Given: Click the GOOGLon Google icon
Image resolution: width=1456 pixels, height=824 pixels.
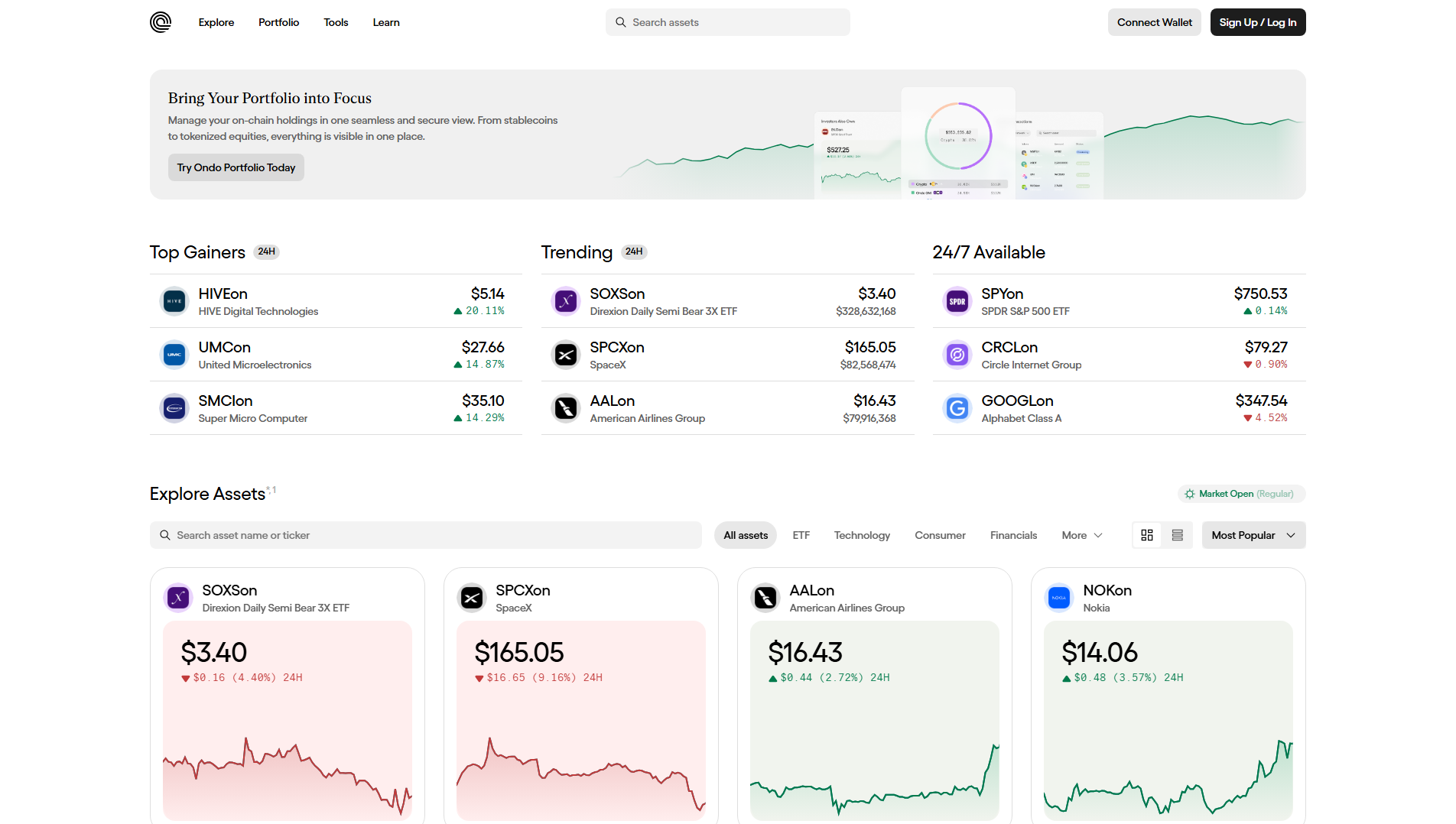Looking at the screenshot, I should tap(957, 408).
